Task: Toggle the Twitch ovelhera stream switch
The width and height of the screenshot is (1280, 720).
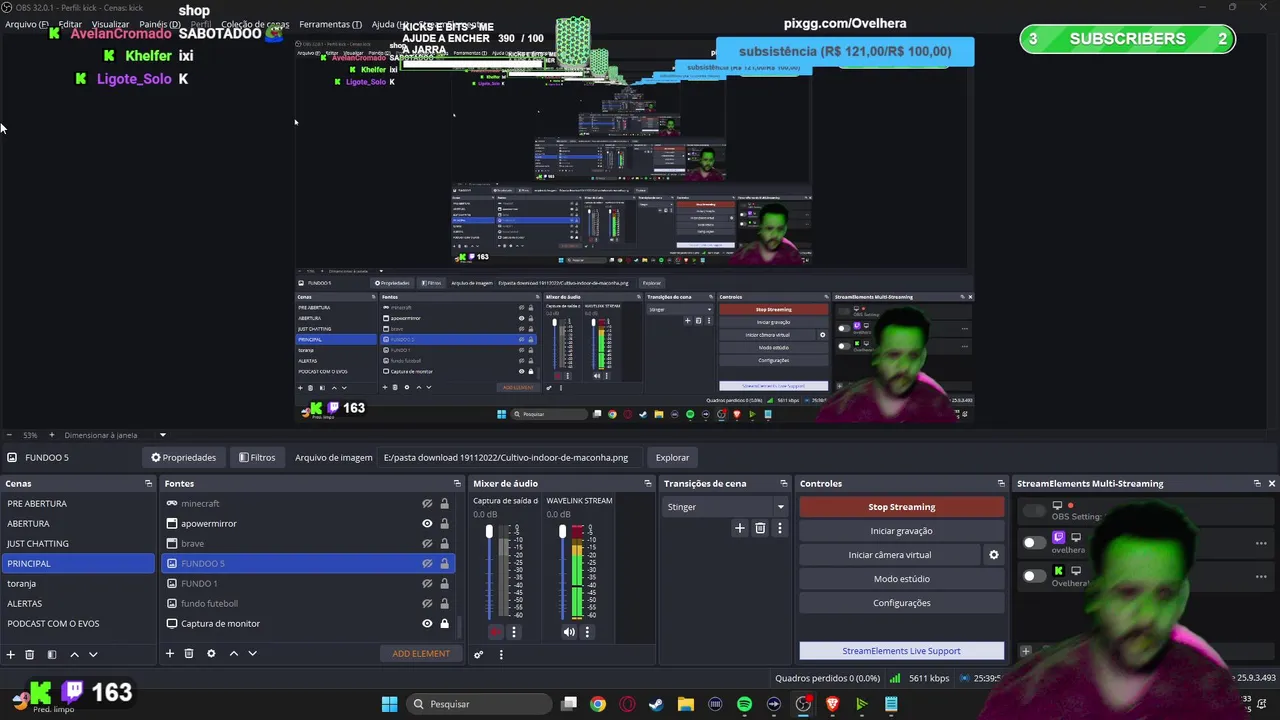Action: point(1034,542)
